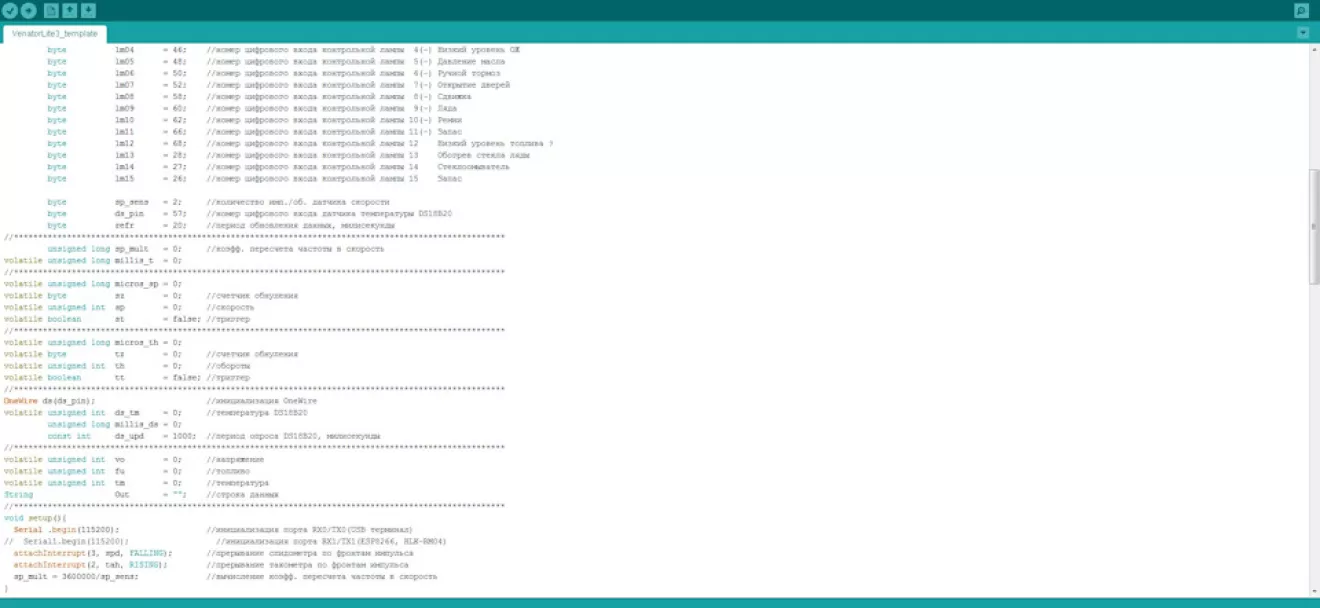
Task: Switch to the VenatorLite1_template tab
Action: (55, 33)
